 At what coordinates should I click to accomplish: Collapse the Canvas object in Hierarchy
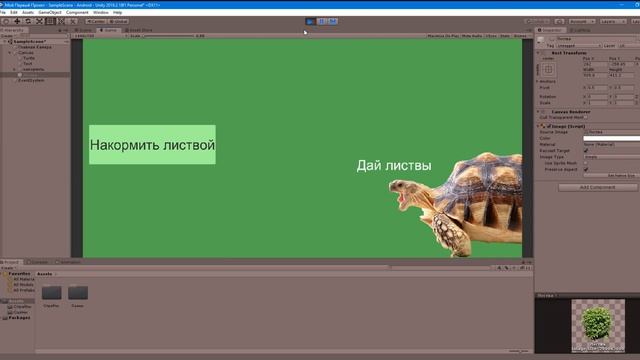point(10,53)
